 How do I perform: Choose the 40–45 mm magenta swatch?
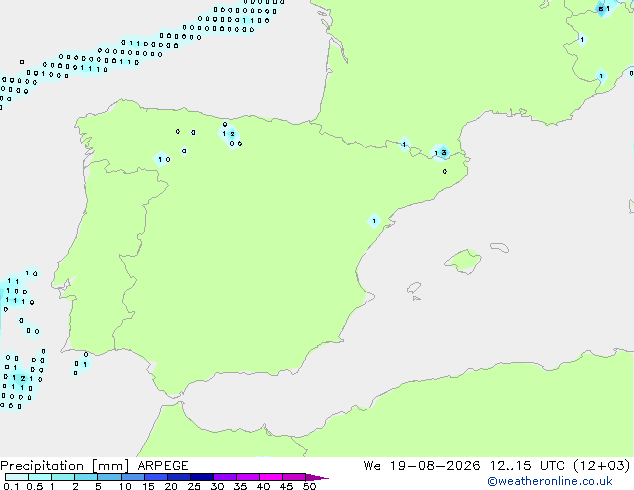coord(271,477)
